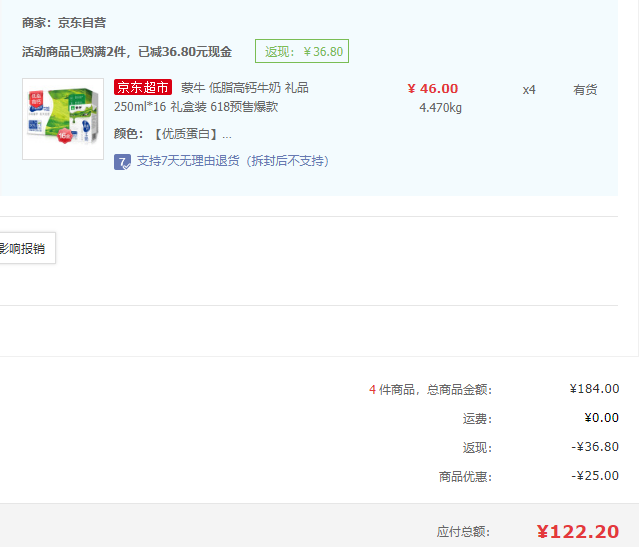Click the total goods amount ¥184.00
Screen dimensions: 640x547
[594, 389]
